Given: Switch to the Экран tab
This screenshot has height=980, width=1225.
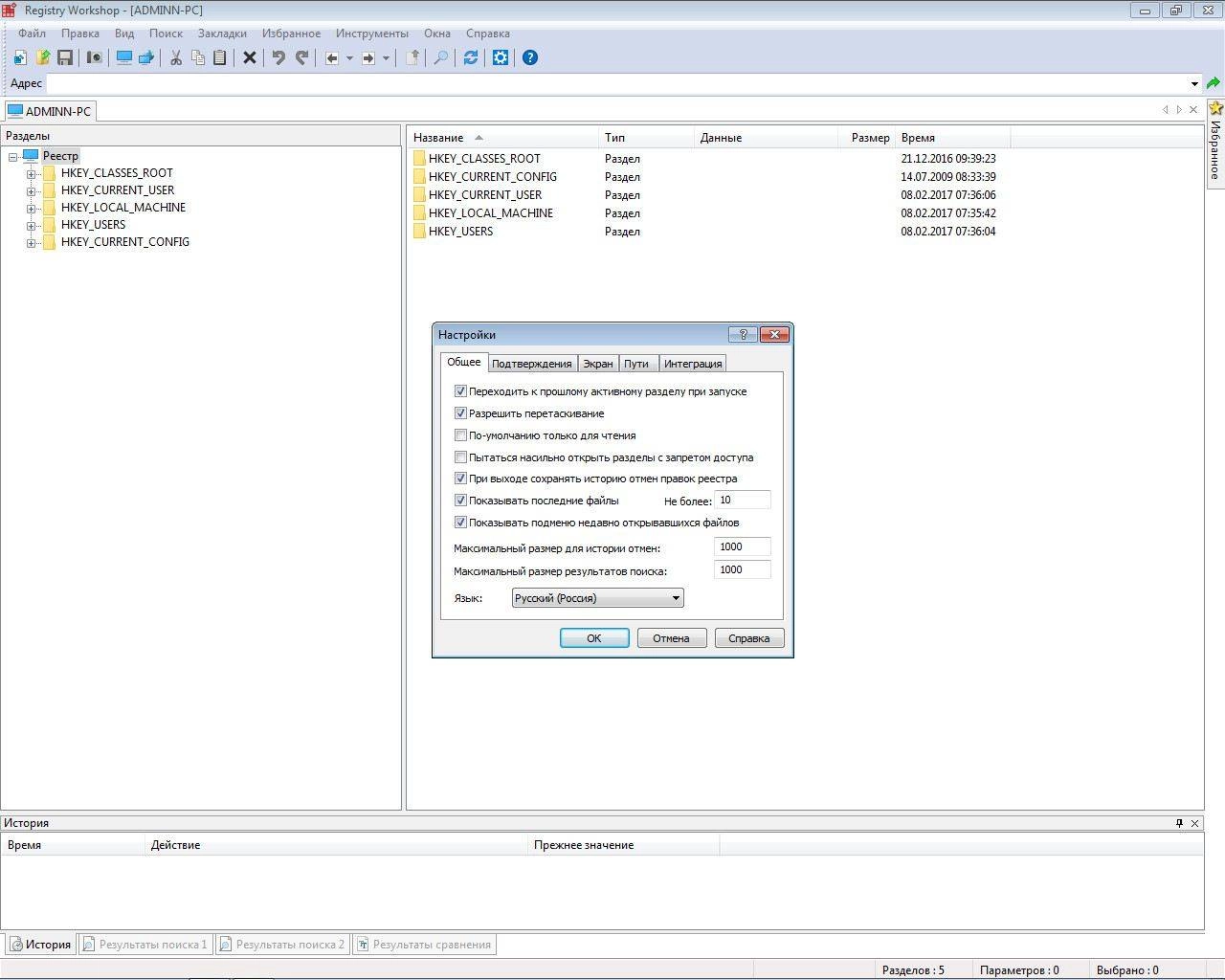Looking at the screenshot, I should pyautogui.click(x=598, y=364).
